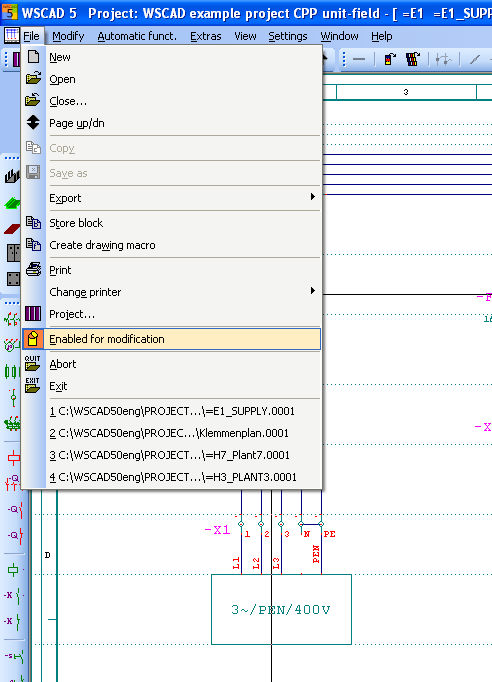Select the horizontal line tool in toolbar
This screenshot has width=492, height=682.
point(359,59)
